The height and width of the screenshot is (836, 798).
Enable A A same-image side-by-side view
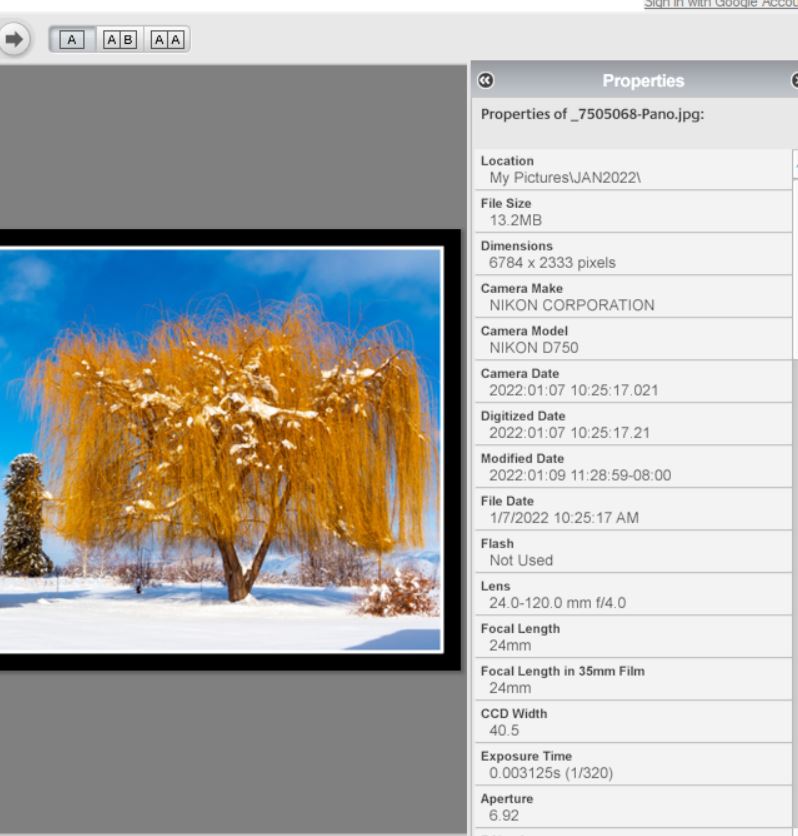coord(167,39)
